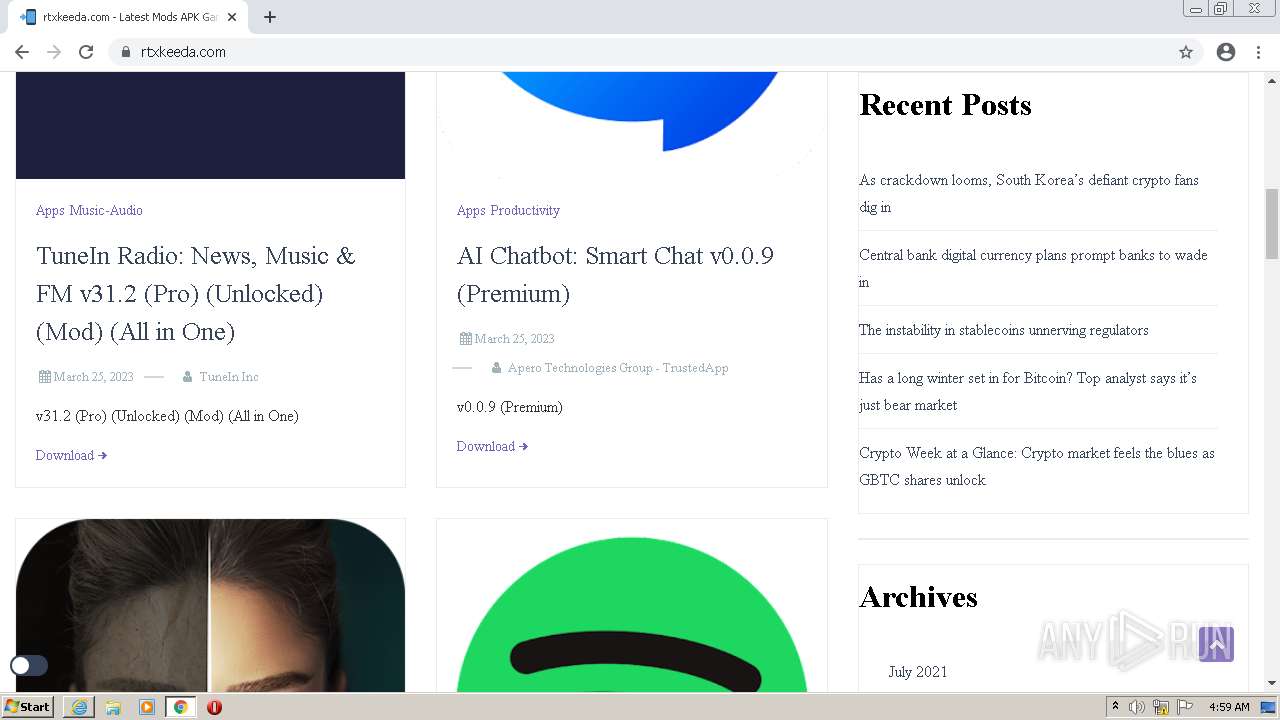
Task: Launch Internet Explorer from taskbar
Action: coord(79,707)
